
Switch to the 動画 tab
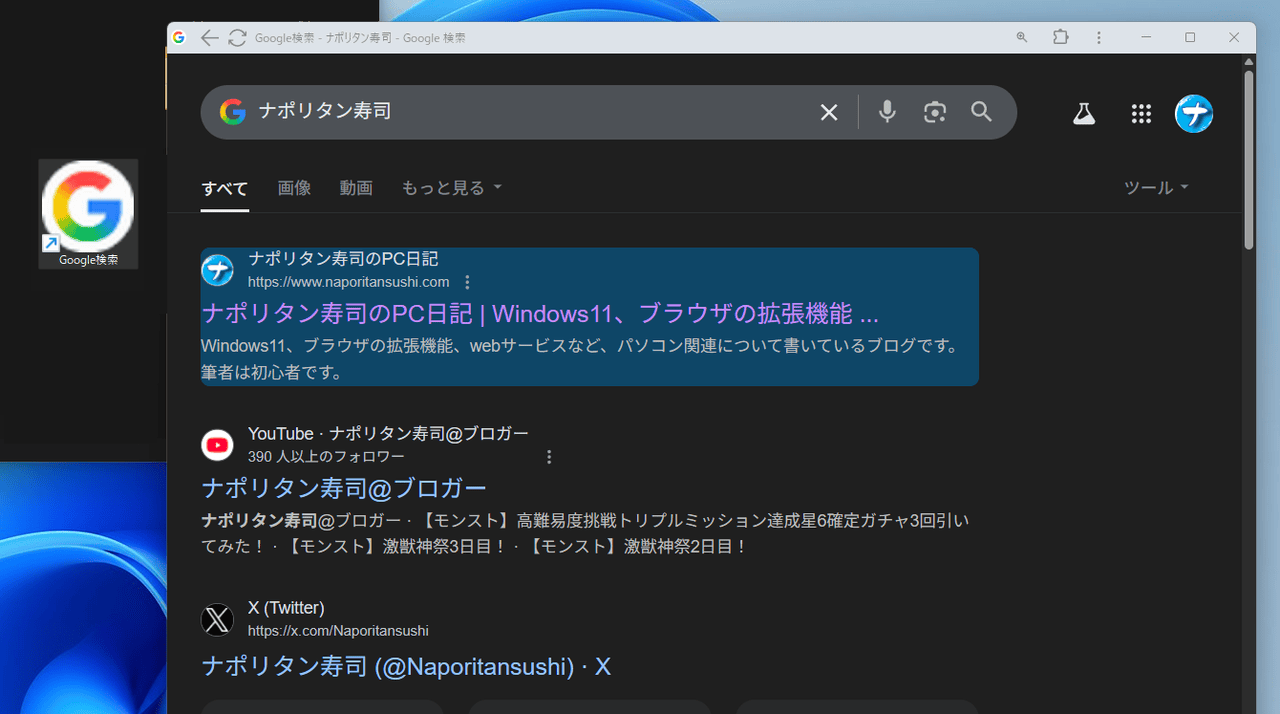pyautogui.click(x=356, y=188)
